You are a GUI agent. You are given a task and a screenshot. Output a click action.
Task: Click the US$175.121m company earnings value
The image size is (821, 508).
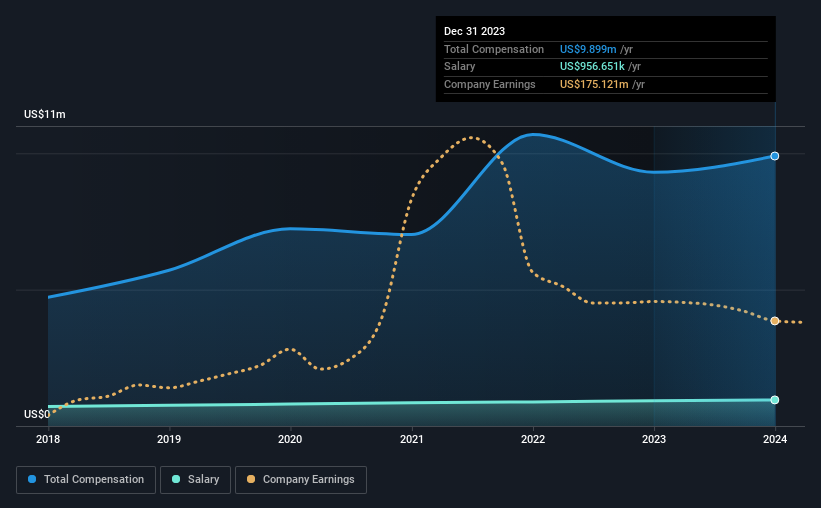pyautogui.click(x=594, y=84)
